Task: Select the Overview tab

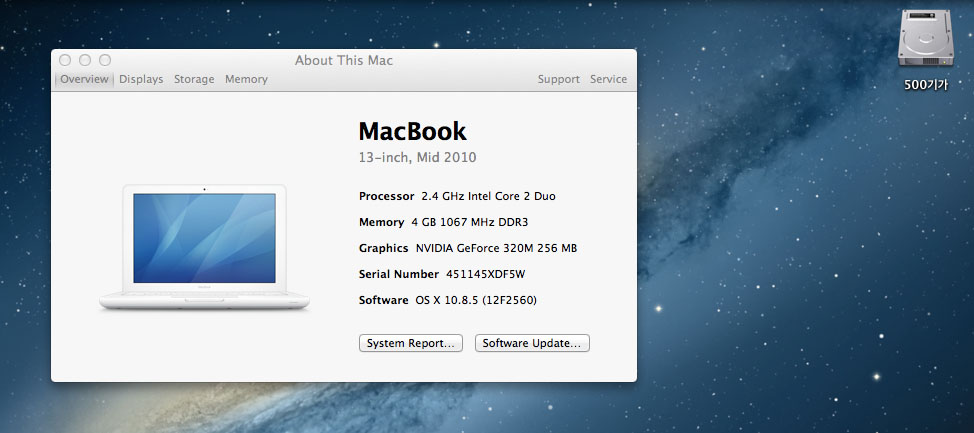Action: coord(84,79)
